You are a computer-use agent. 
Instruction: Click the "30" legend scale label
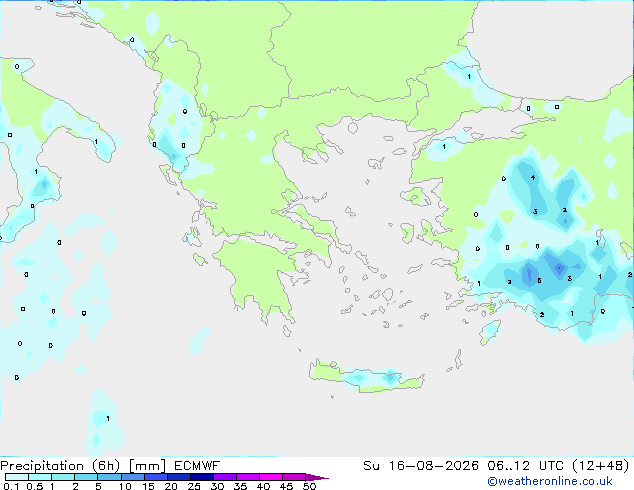(218, 486)
